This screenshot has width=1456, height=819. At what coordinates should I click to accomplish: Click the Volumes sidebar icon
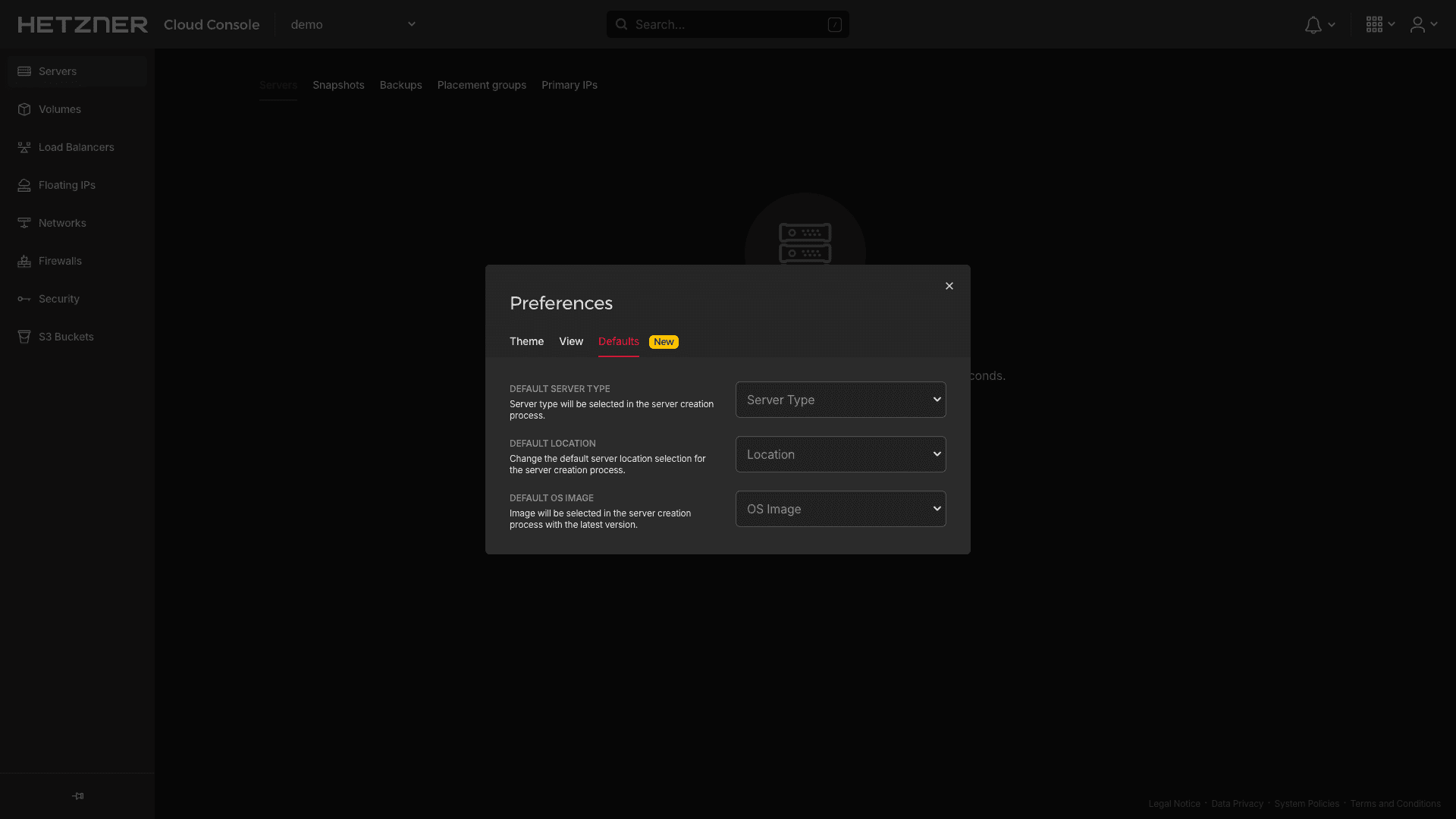(24, 109)
